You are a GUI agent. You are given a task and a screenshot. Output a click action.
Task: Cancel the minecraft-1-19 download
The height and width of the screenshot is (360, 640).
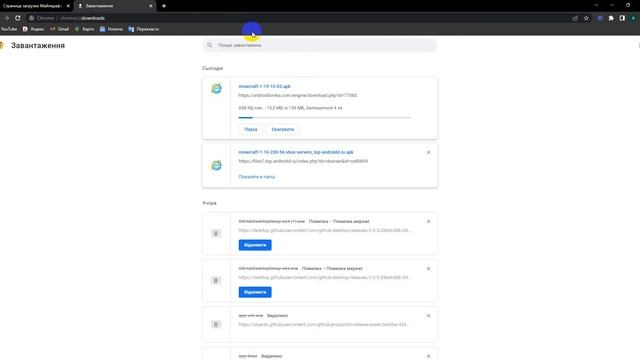[x=282, y=129]
